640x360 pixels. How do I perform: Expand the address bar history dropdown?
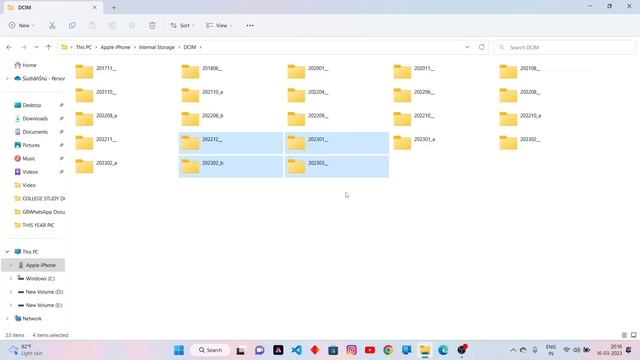coord(467,47)
